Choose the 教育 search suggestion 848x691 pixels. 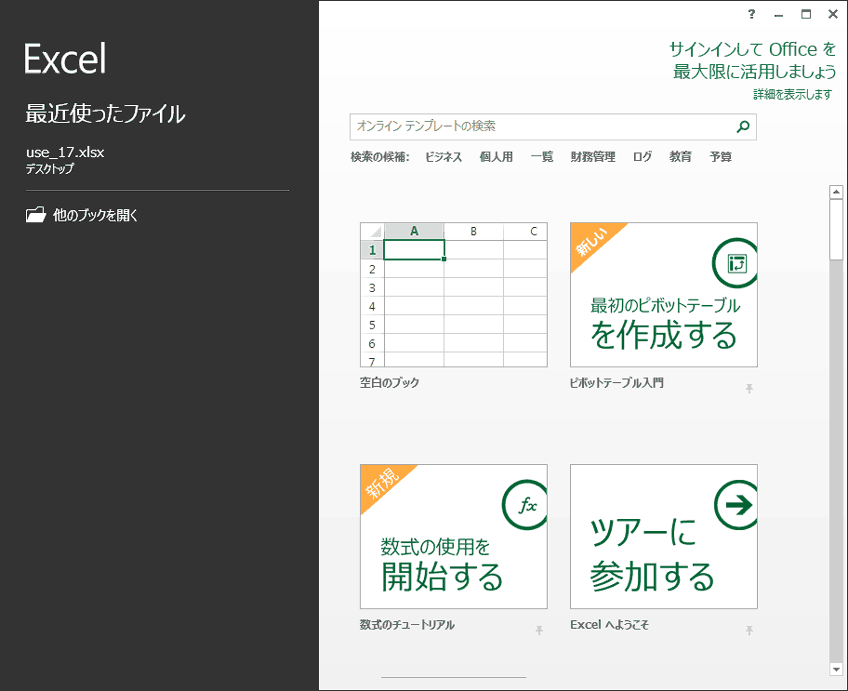pos(680,157)
